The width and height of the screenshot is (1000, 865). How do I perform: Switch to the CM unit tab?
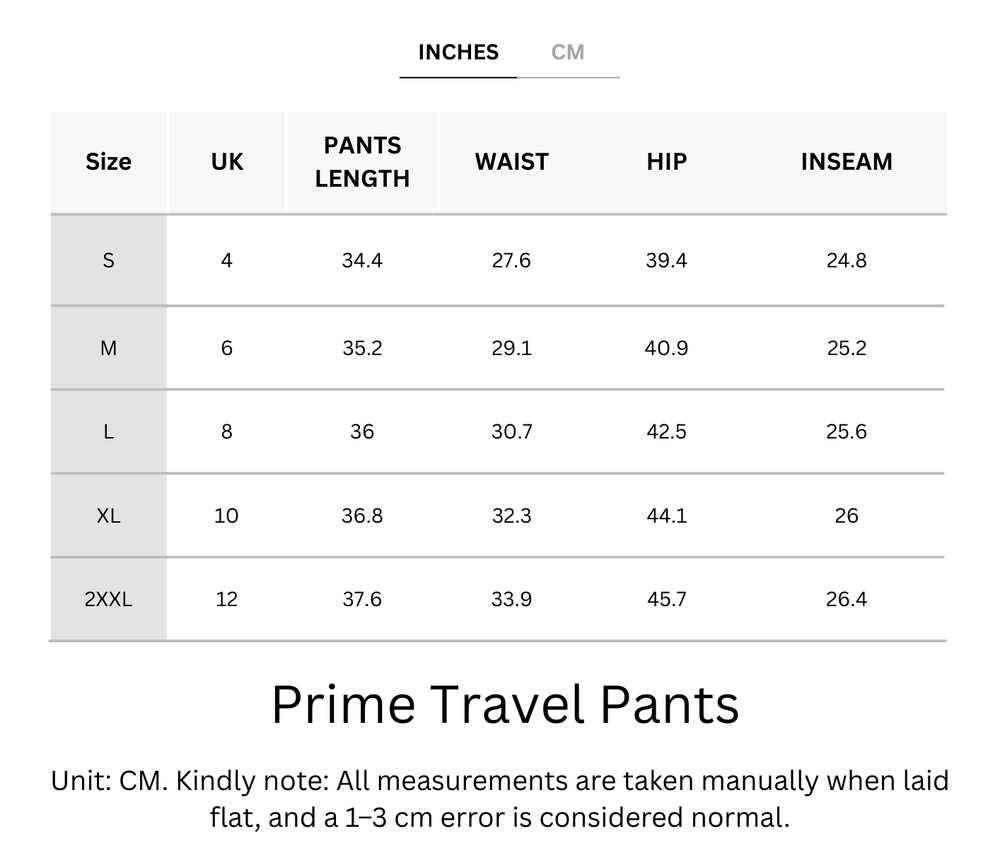[570, 52]
